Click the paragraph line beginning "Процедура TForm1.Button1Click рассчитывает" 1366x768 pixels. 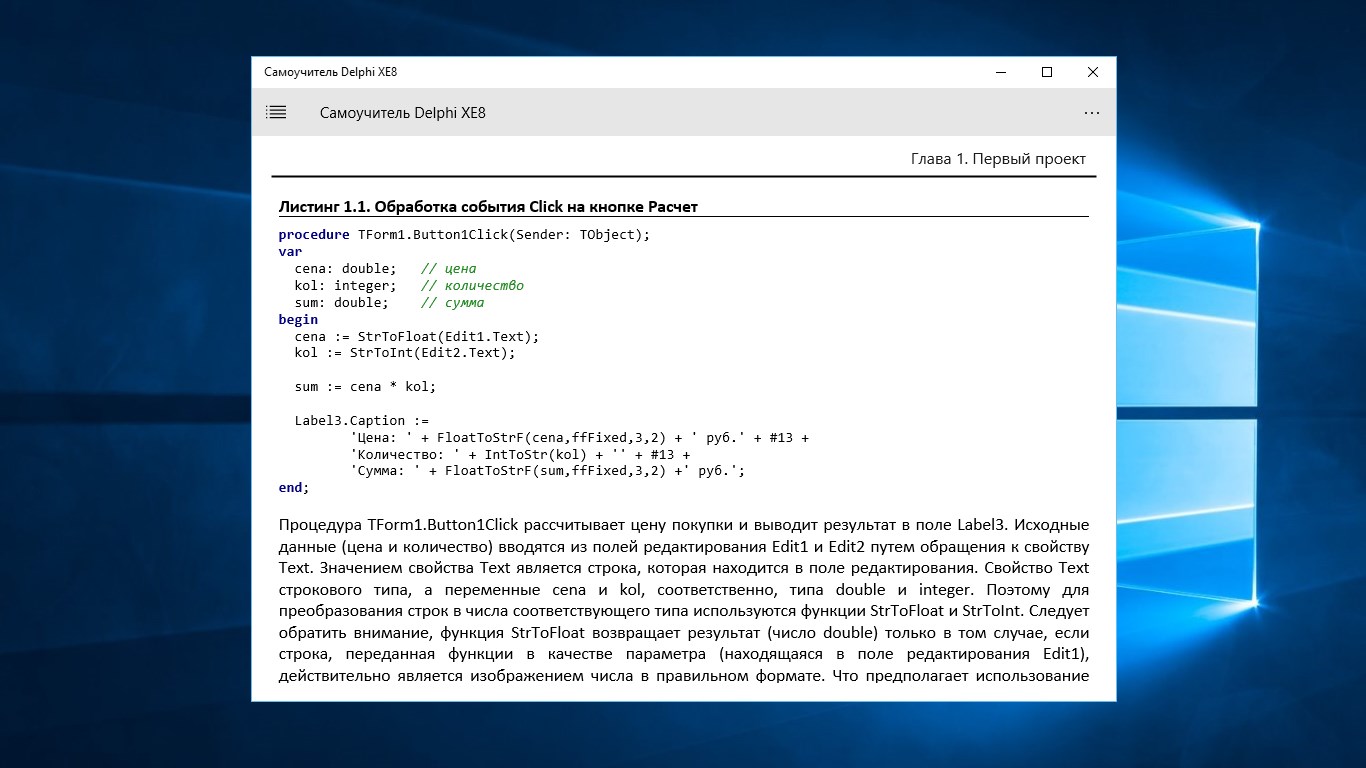point(684,525)
